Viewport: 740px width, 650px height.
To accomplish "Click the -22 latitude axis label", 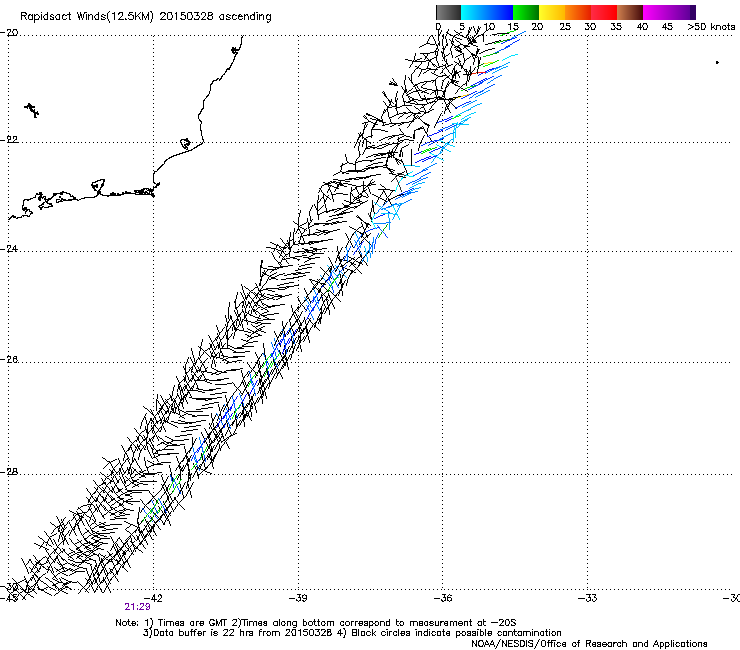I will tap(9, 140).
